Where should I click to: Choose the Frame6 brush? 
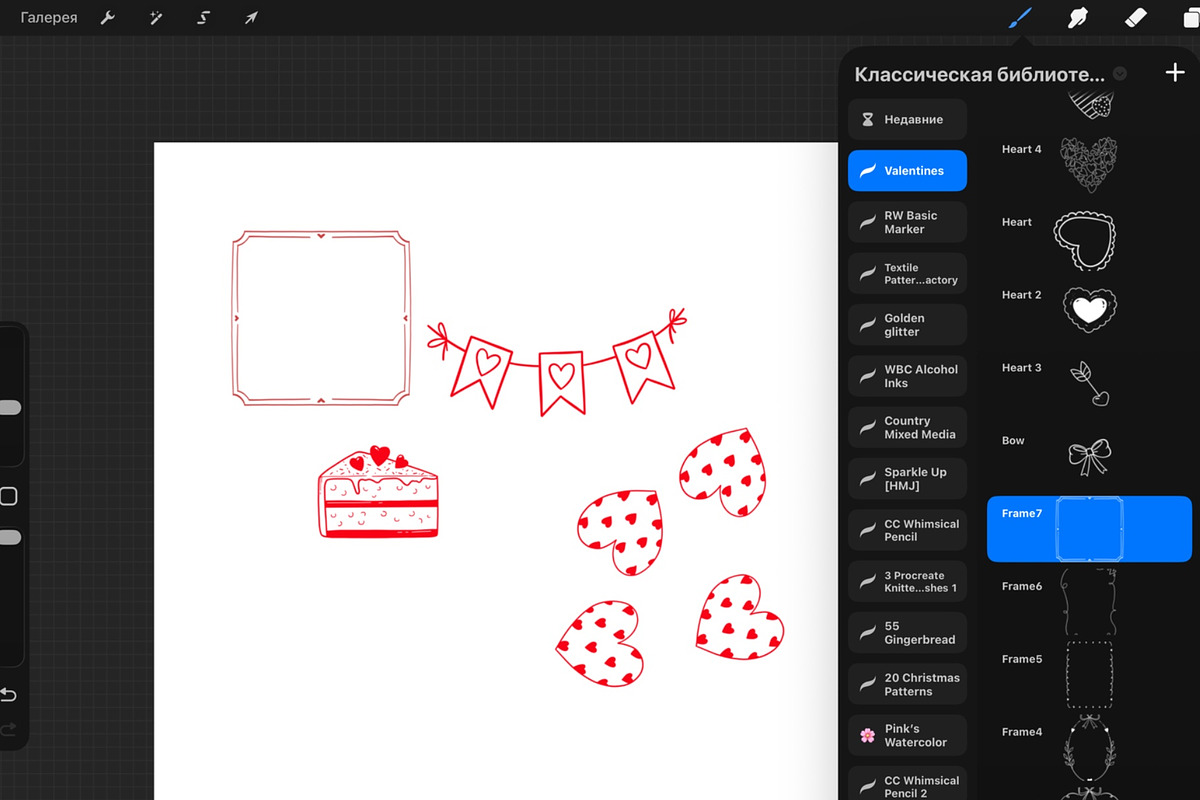pyautogui.click(x=1089, y=602)
